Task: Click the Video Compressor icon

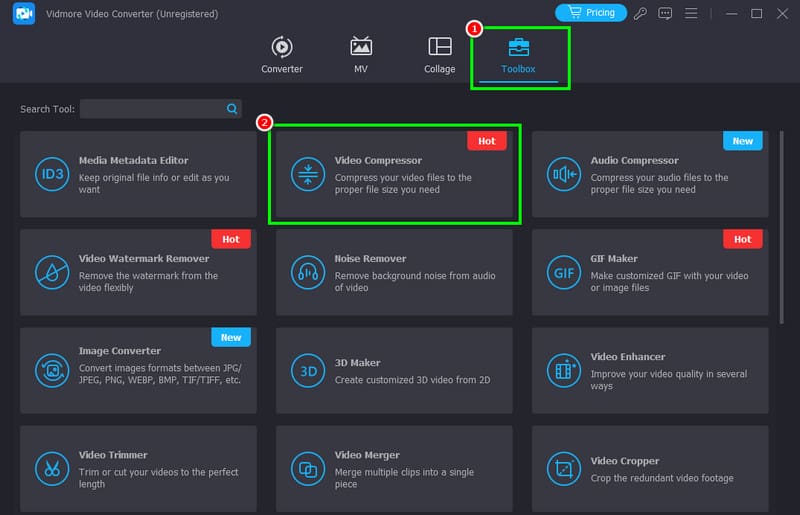Action: click(308, 175)
